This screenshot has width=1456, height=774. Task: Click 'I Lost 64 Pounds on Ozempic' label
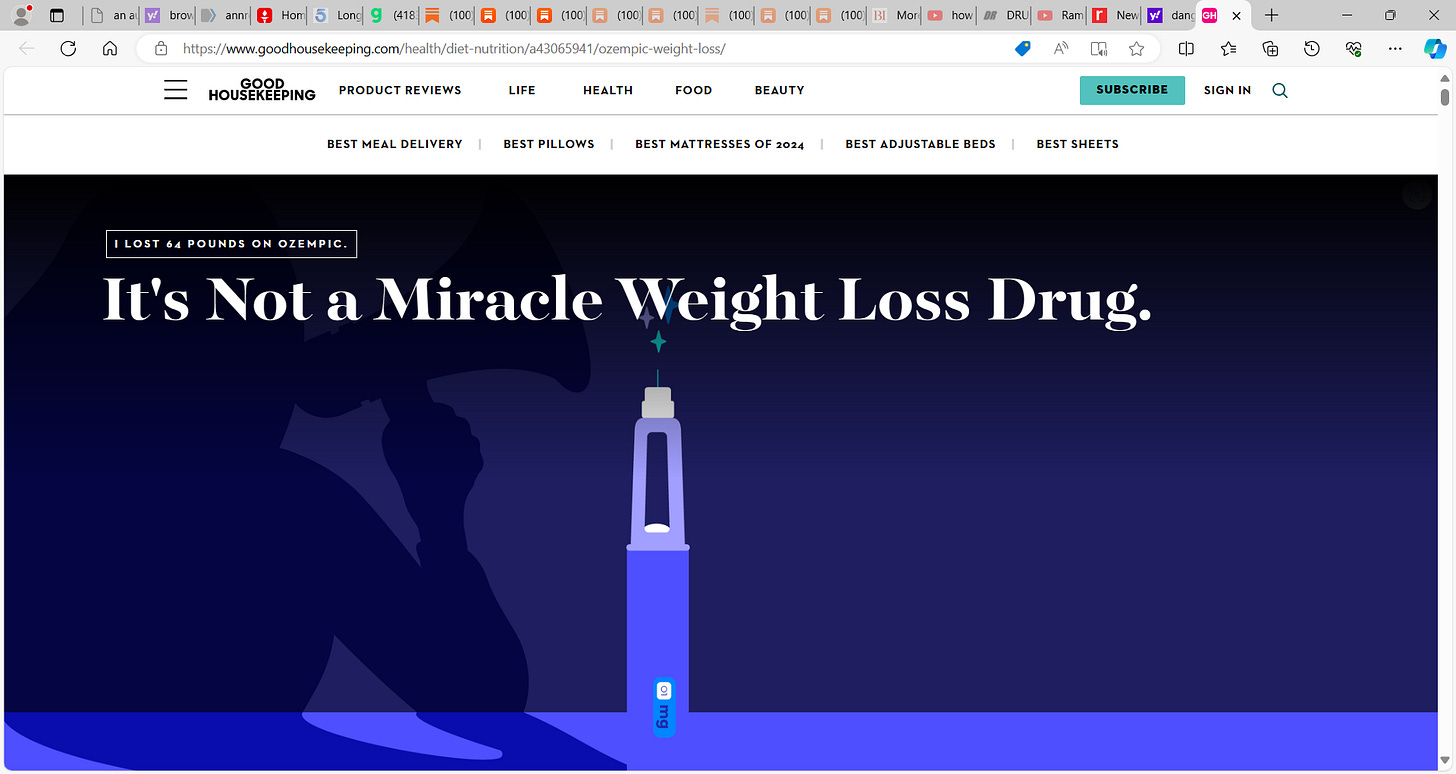(x=231, y=244)
